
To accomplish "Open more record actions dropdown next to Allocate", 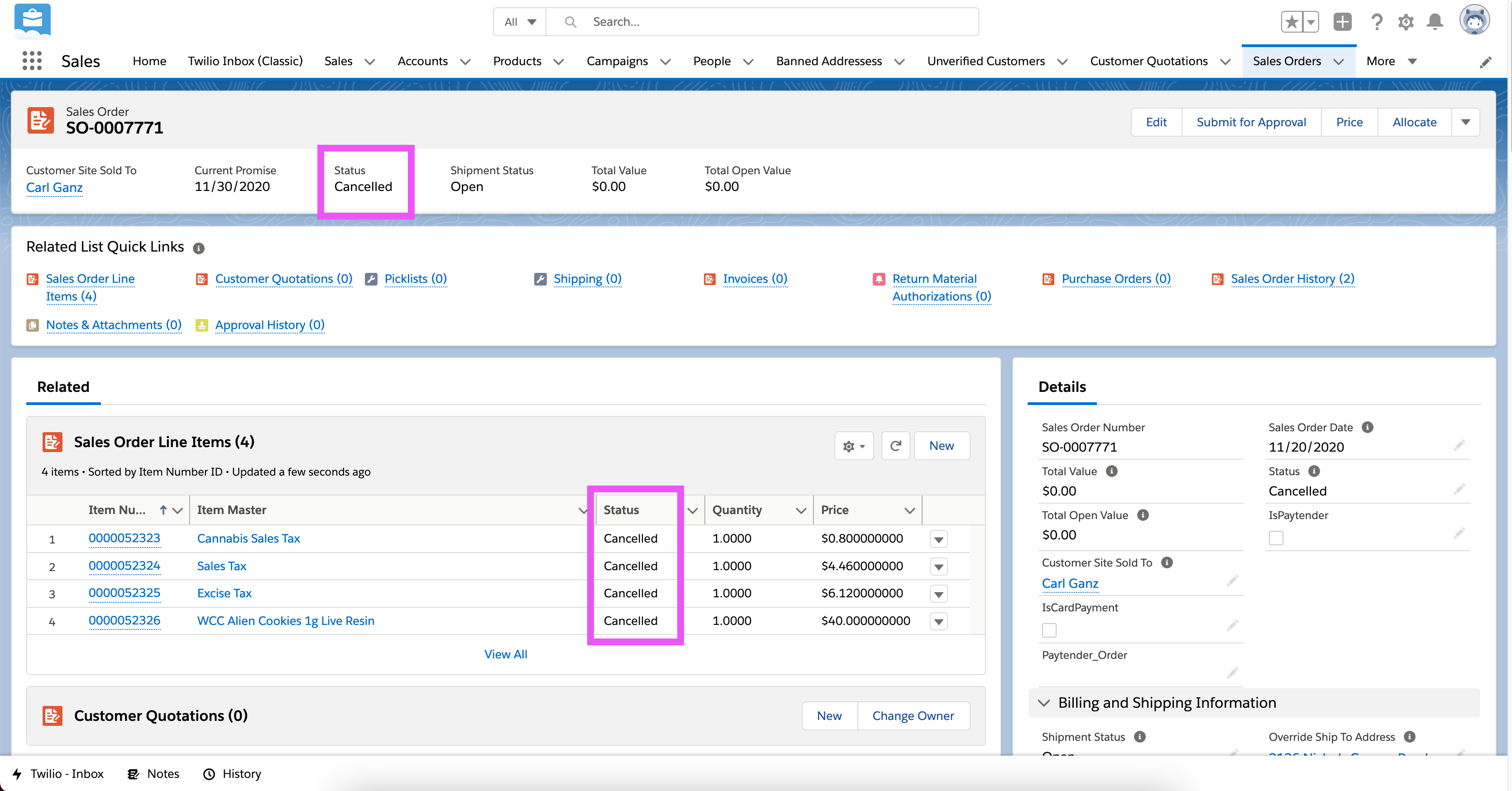I will click(x=1466, y=122).
